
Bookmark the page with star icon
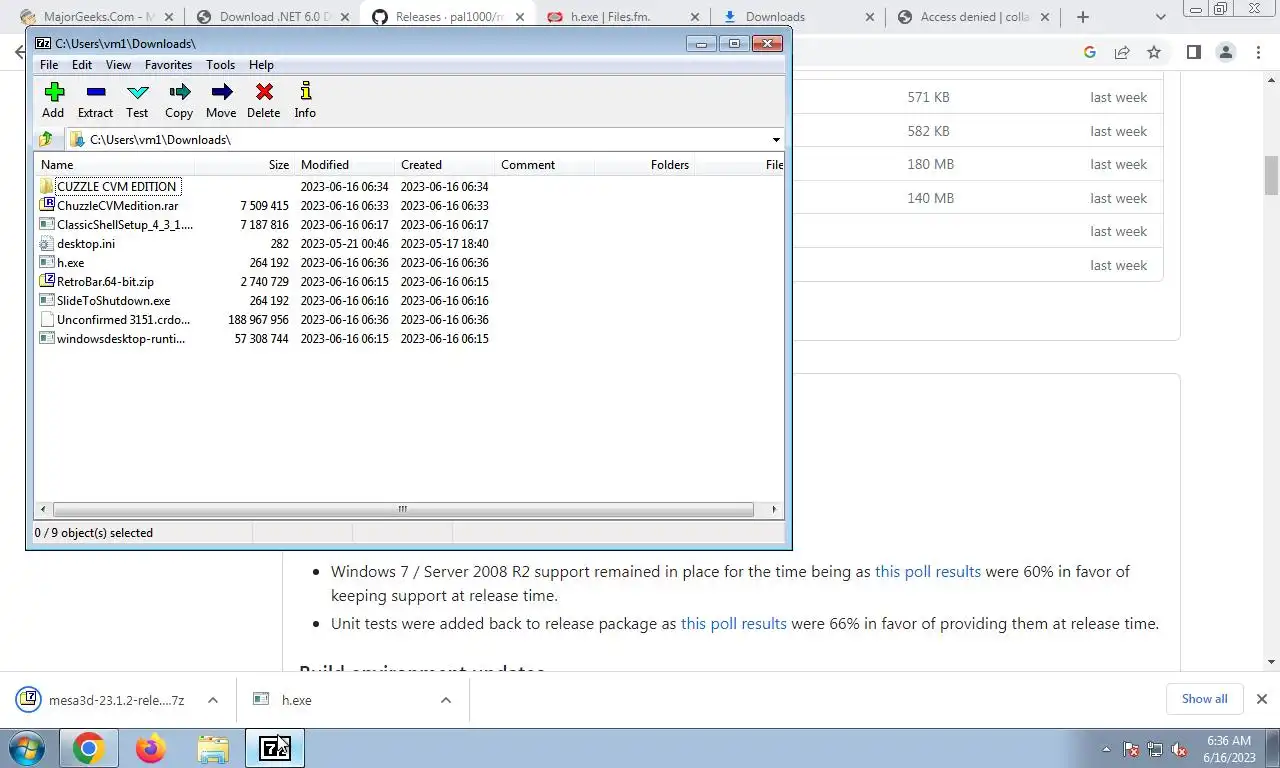click(1154, 52)
